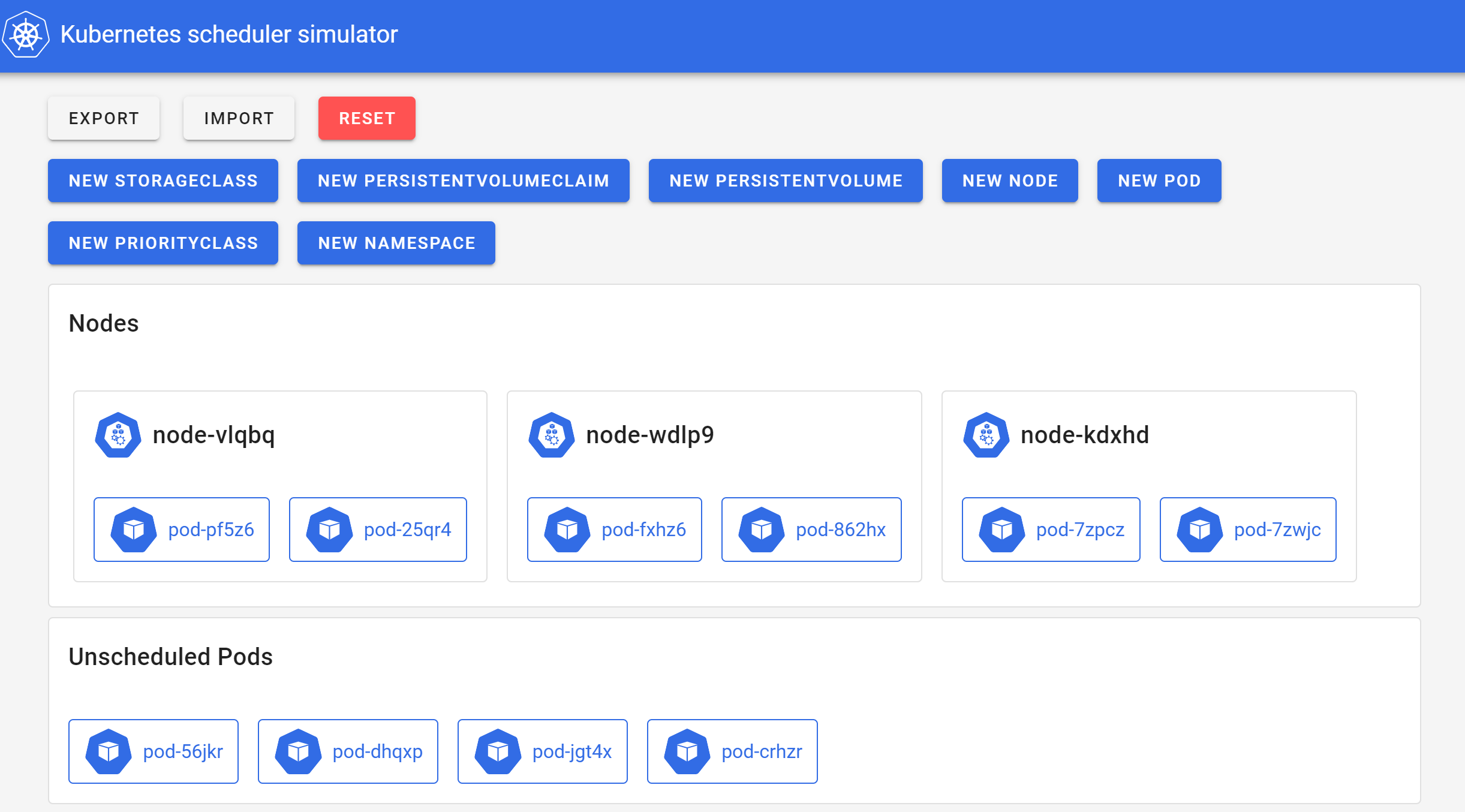The height and width of the screenshot is (812, 1465).
Task: Create a new pod
Action: tap(1159, 181)
